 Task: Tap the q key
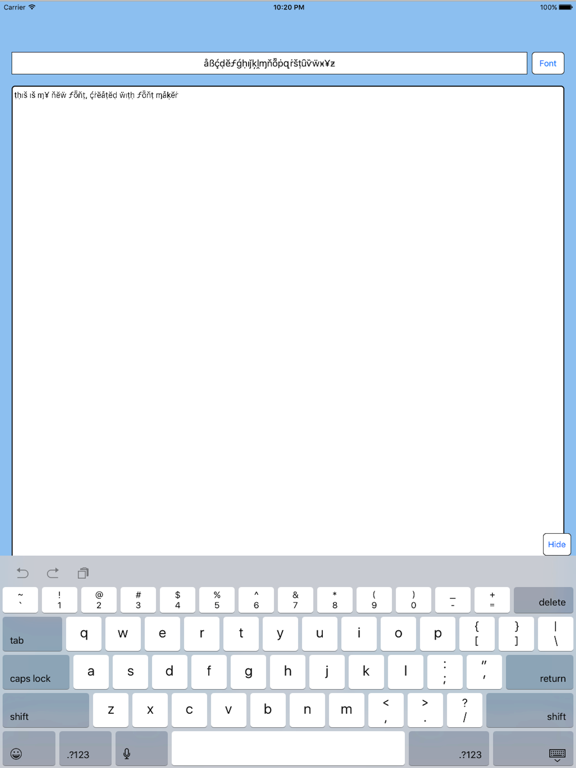pyautogui.click(x=84, y=634)
